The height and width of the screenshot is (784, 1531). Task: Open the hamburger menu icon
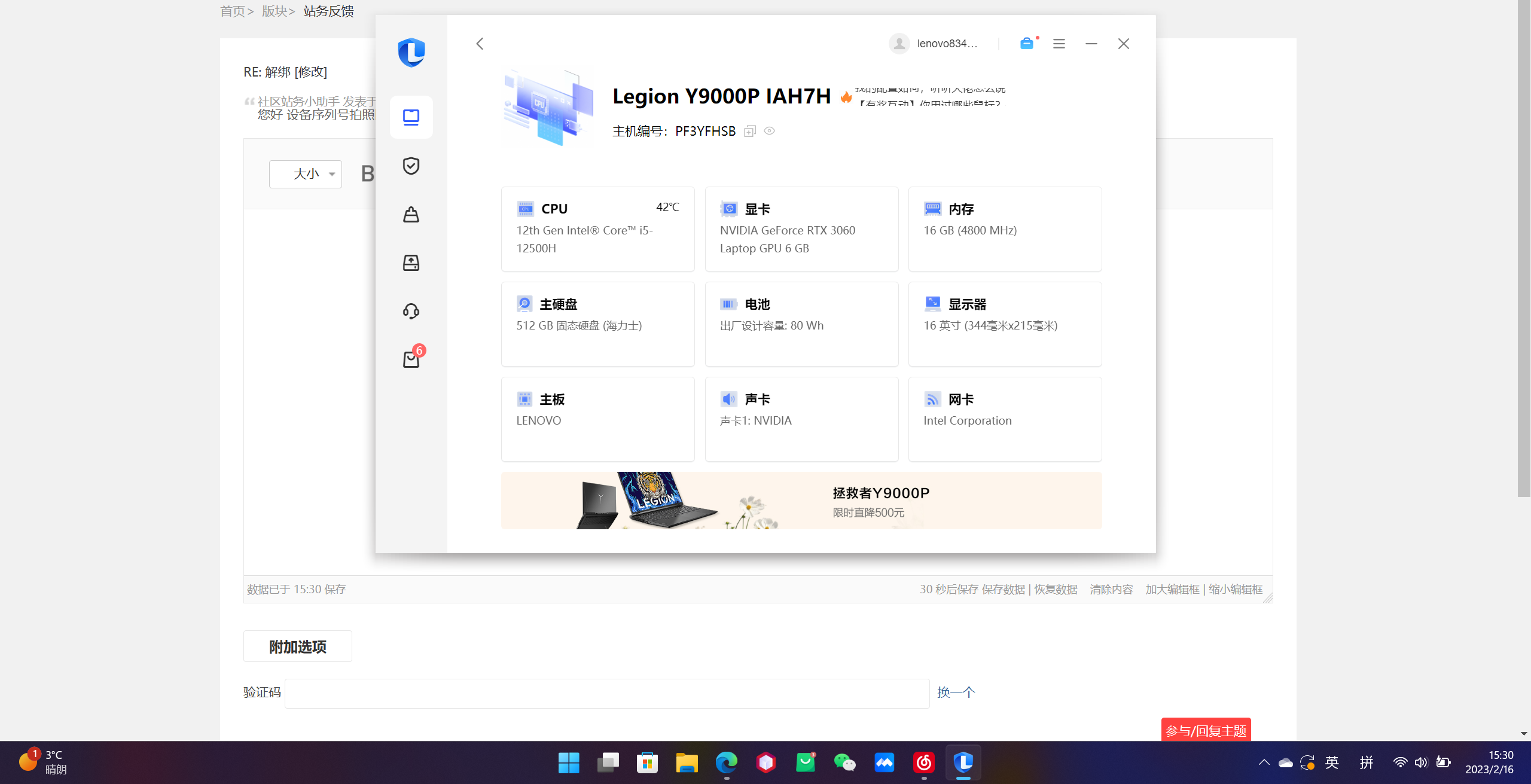click(1059, 44)
